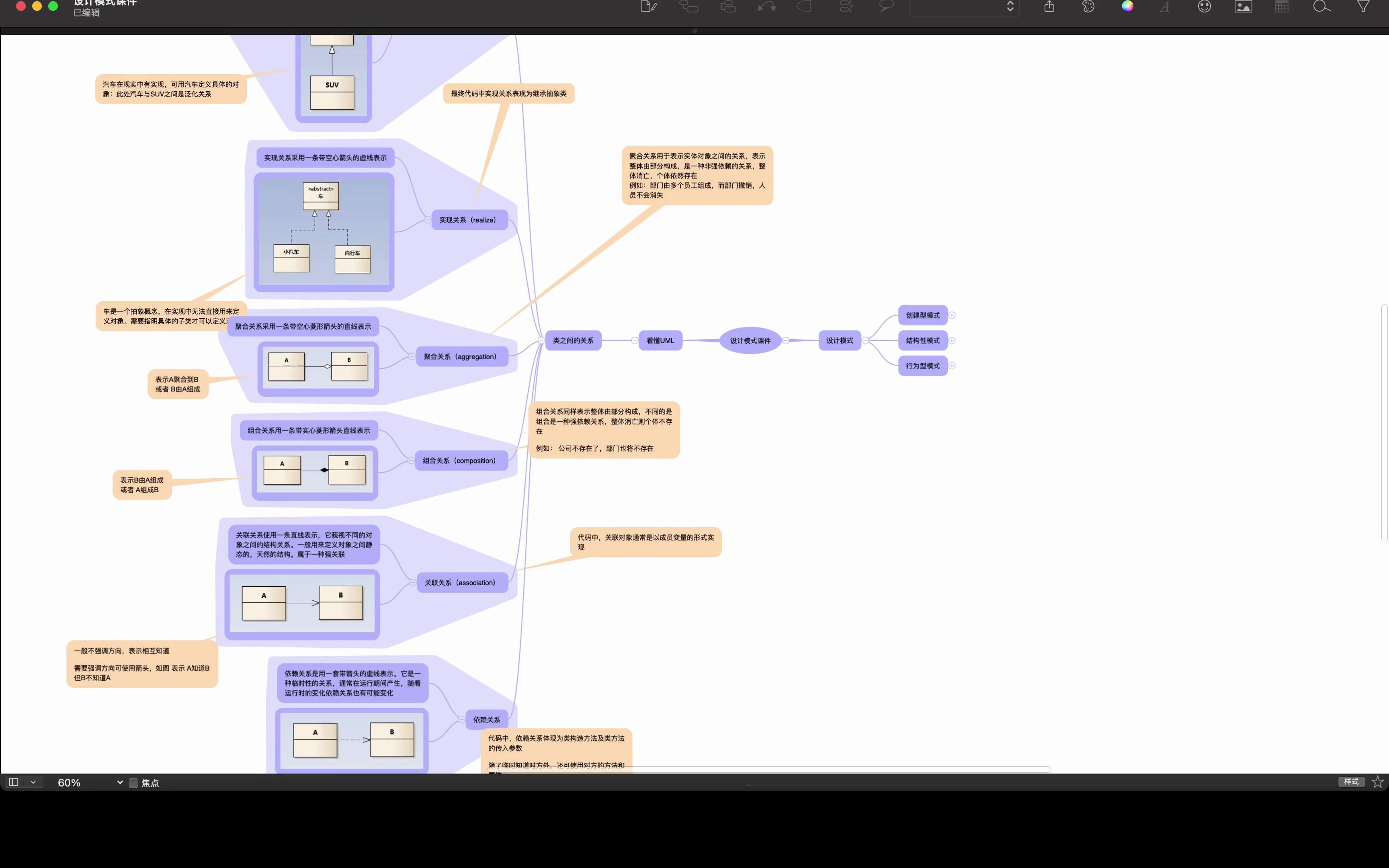The height and width of the screenshot is (868, 1389).
Task: Collapse the 设计模式 node branch circle
Action: click(x=865, y=340)
